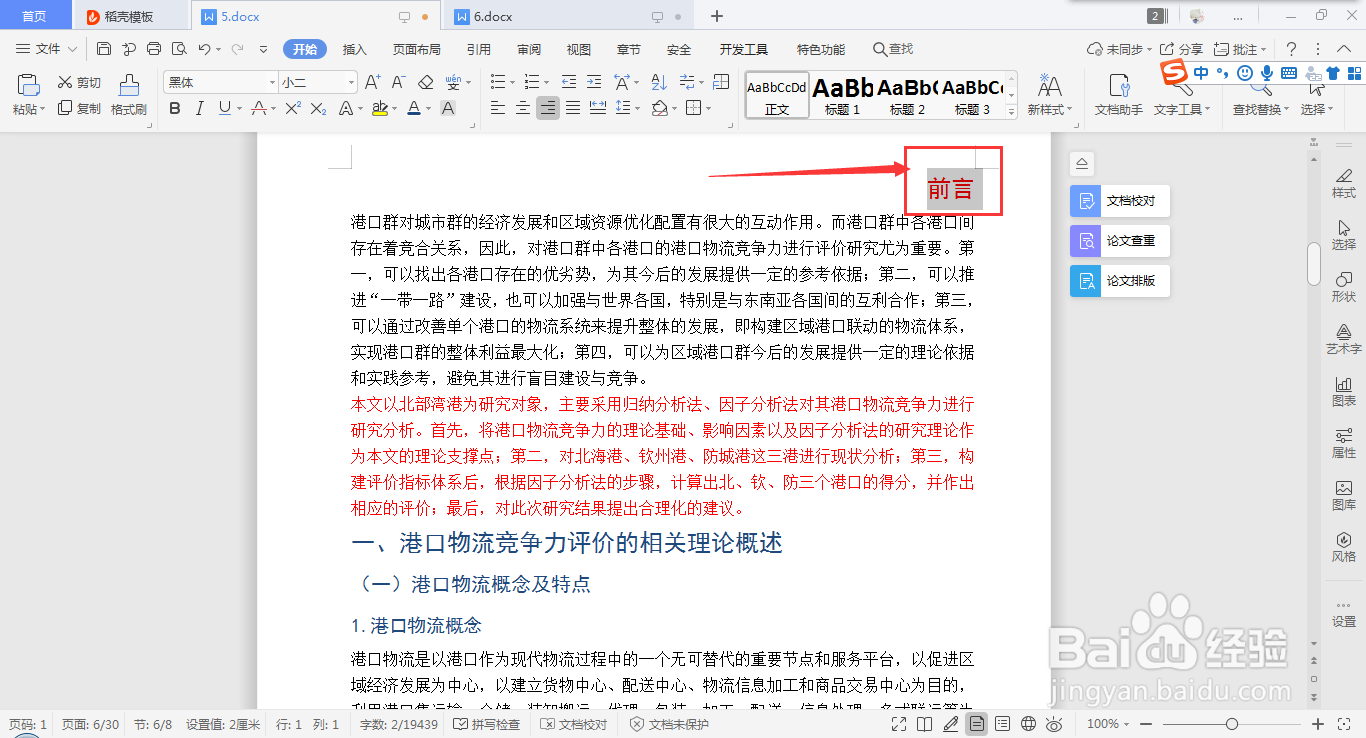Decrease zoom using the minus control

coord(1145,723)
